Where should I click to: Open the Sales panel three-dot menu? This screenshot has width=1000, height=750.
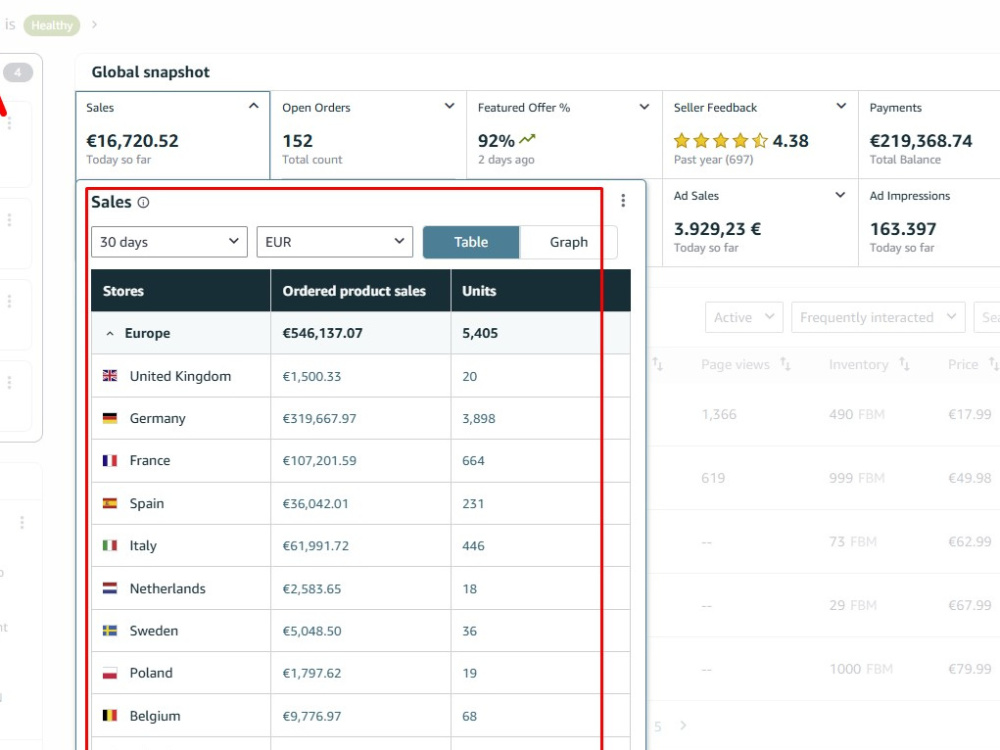coord(623,201)
